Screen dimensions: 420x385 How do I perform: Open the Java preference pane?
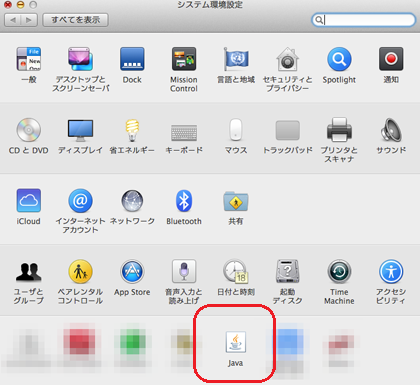pyautogui.click(x=236, y=342)
